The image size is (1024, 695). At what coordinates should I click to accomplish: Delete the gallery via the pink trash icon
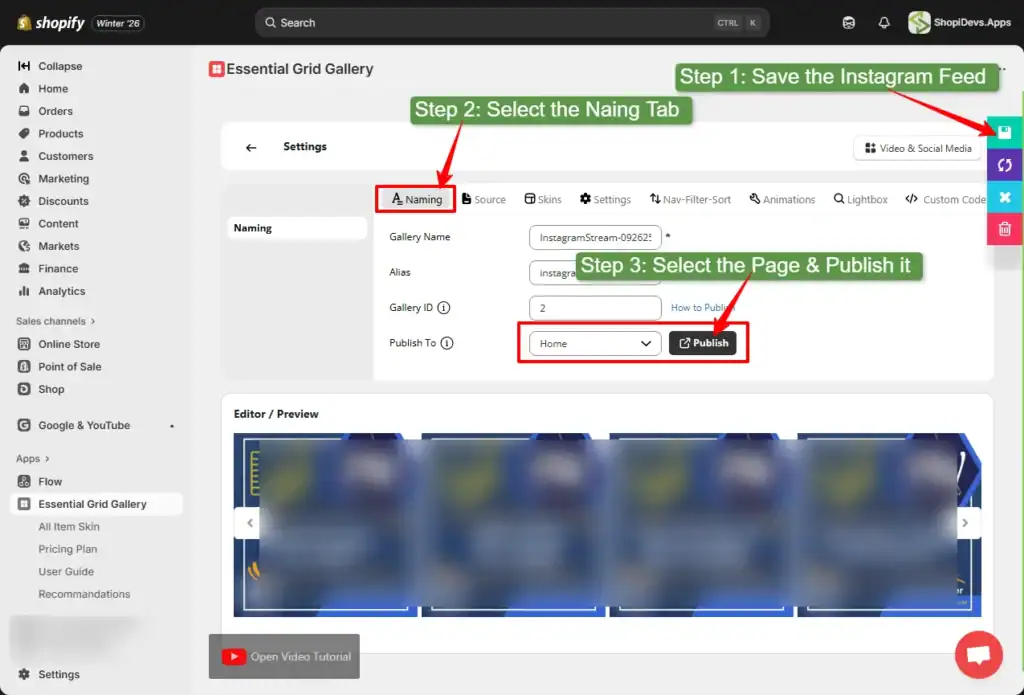point(1004,228)
